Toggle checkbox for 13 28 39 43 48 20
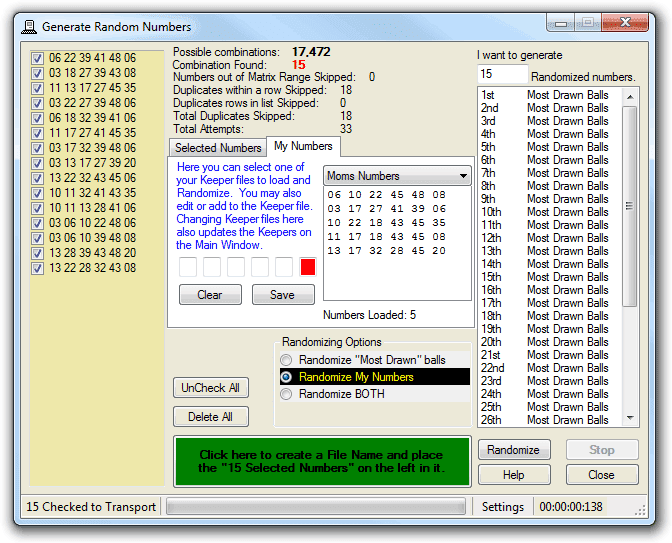Image resolution: width=672 pixels, height=543 pixels. [x=37, y=253]
